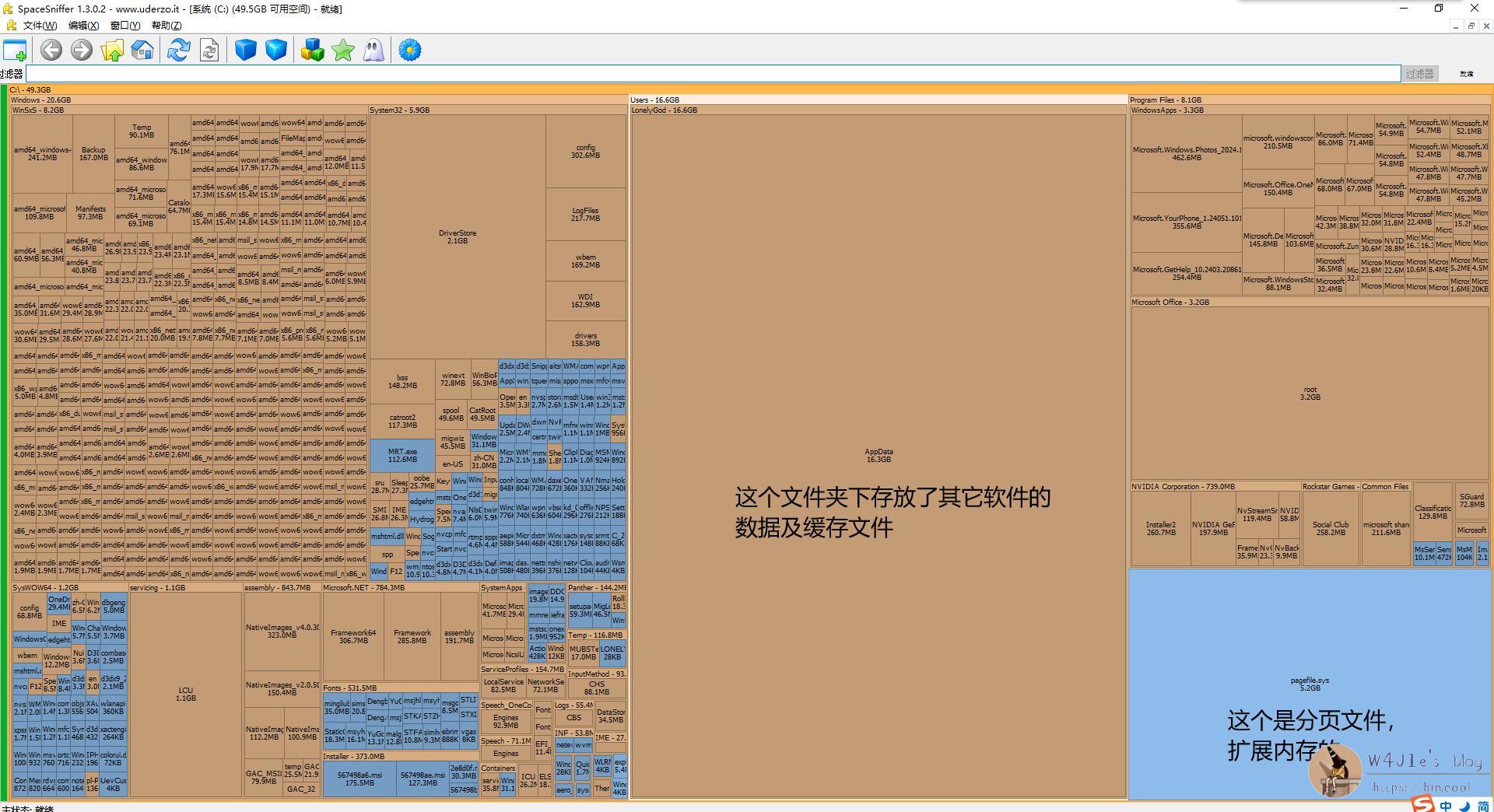Select the MRT.exe 112.6MB file block
The height and width of the screenshot is (812, 1494).
(x=402, y=455)
